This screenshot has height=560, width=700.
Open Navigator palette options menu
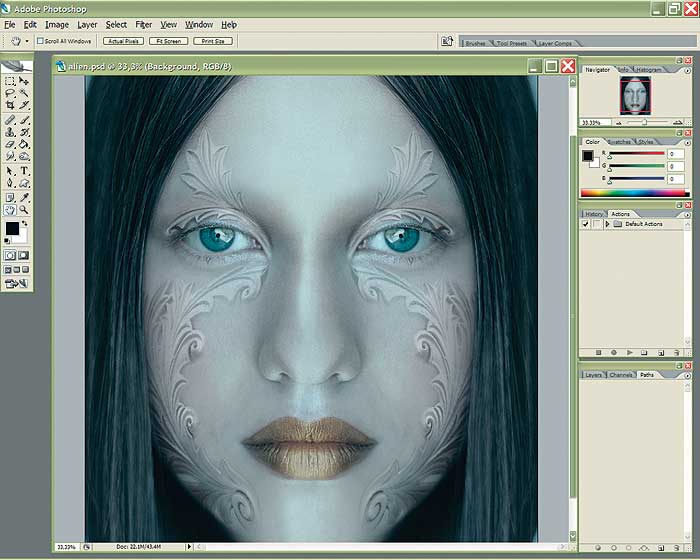[688, 70]
